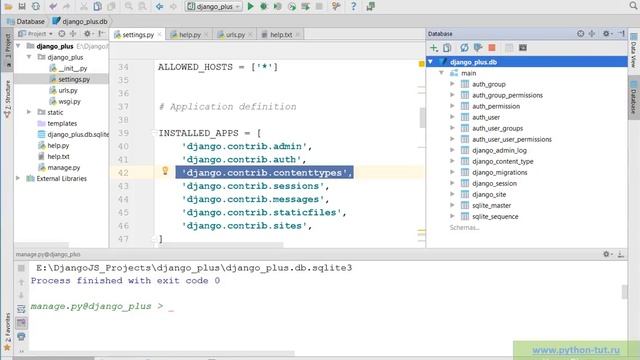Open the Favorites tool window

point(7,331)
